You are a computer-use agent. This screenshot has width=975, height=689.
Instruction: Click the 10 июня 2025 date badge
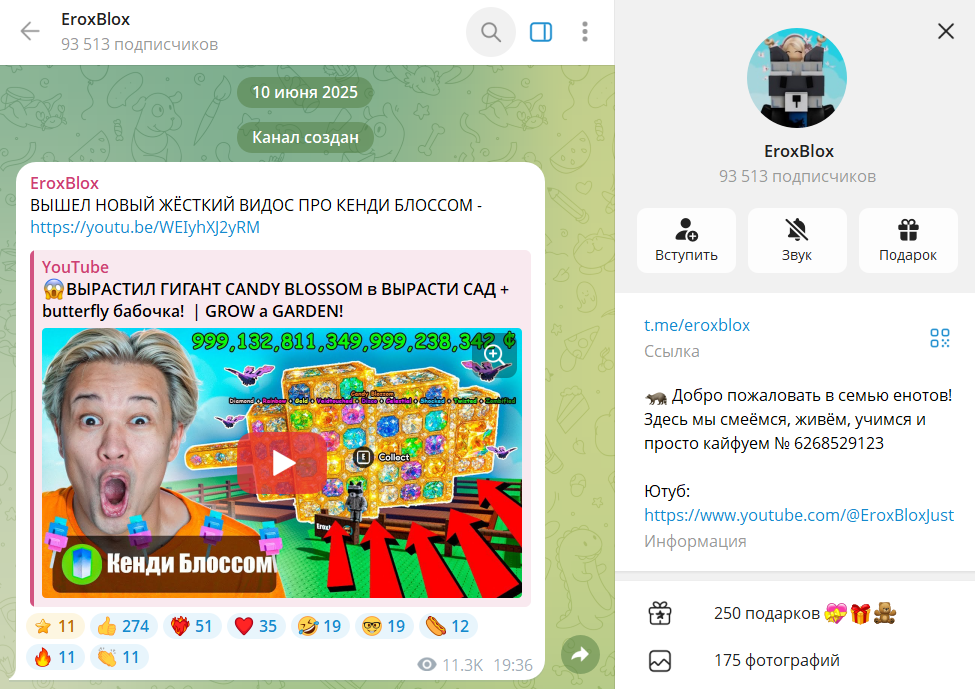click(305, 93)
